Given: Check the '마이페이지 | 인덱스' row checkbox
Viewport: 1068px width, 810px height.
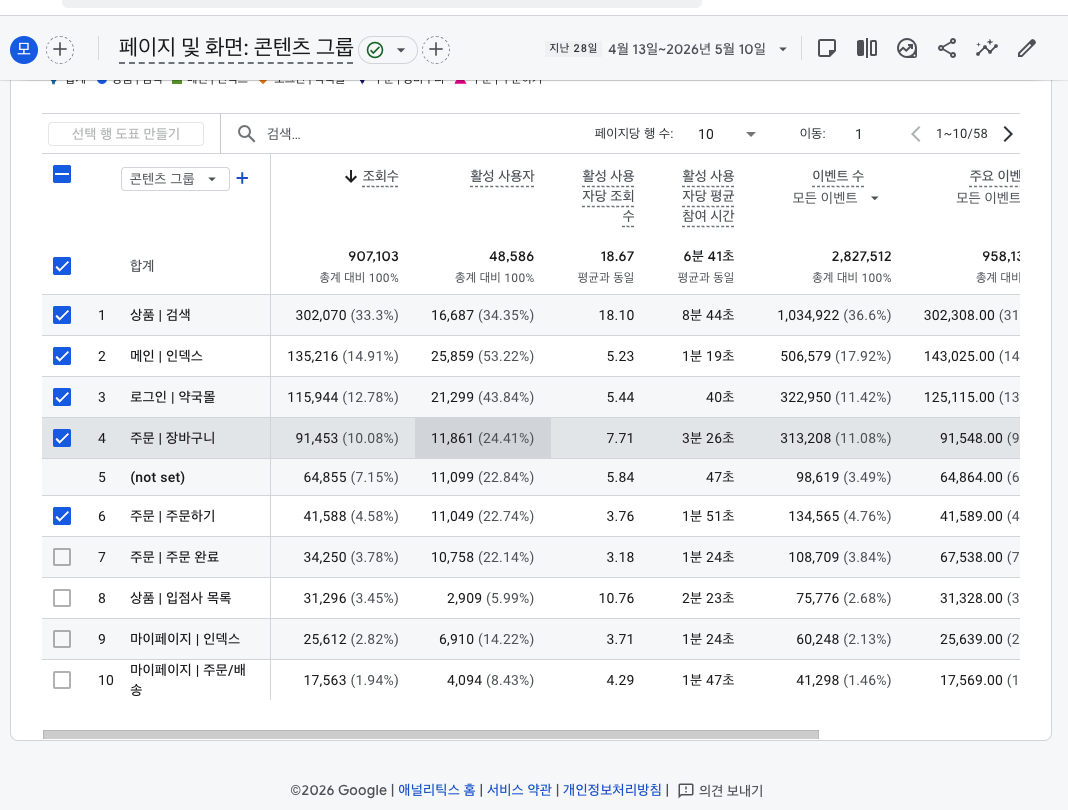Looking at the screenshot, I should (62, 639).
